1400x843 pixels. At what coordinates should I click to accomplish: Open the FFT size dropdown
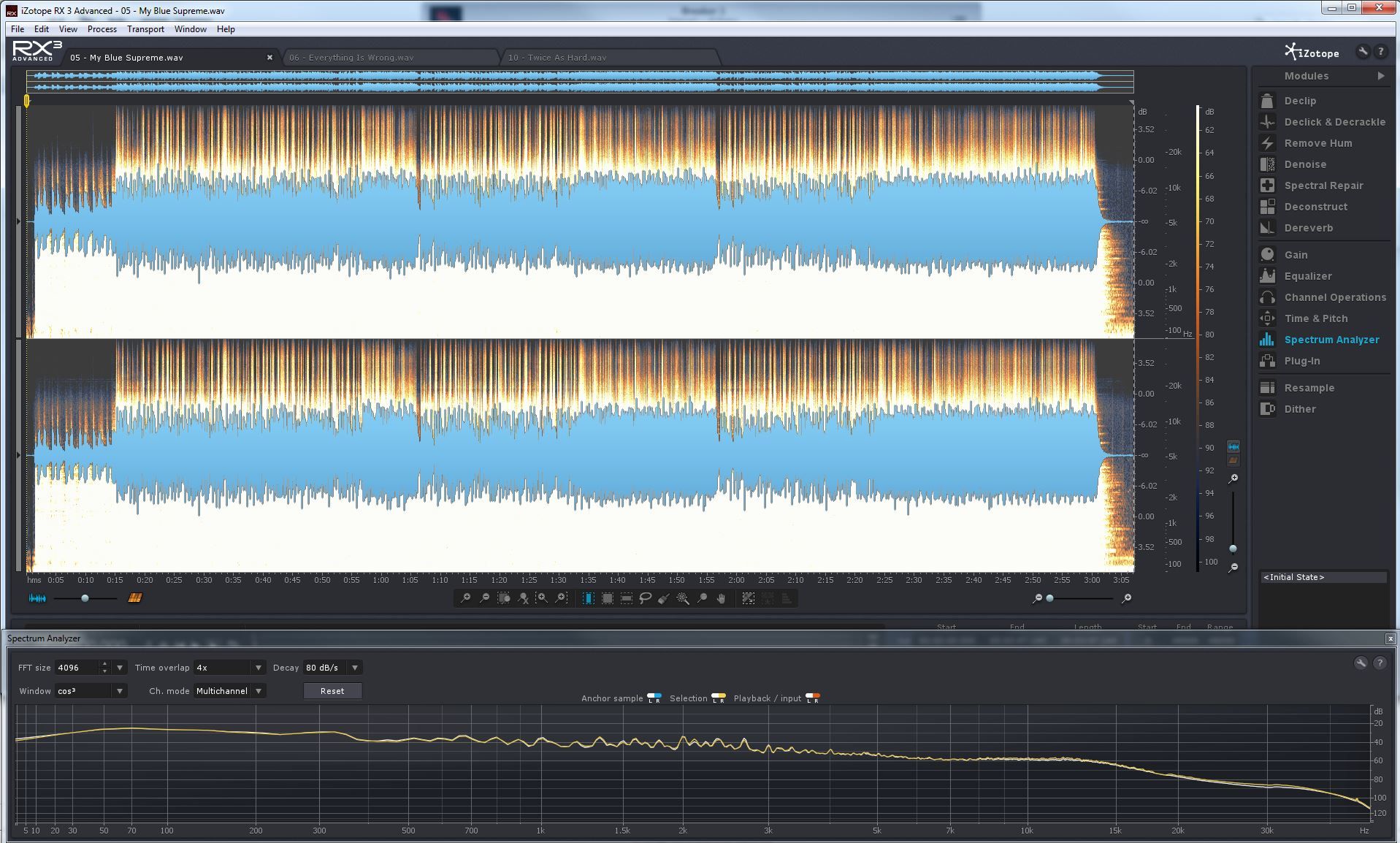pyautogui.click(x=120, y=668)
